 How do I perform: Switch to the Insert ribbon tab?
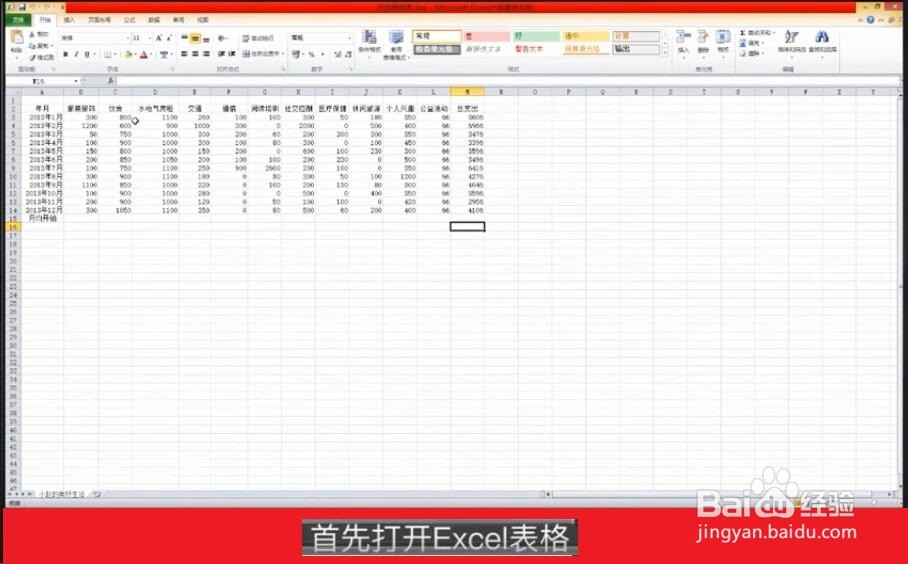(x=69, y=20)
